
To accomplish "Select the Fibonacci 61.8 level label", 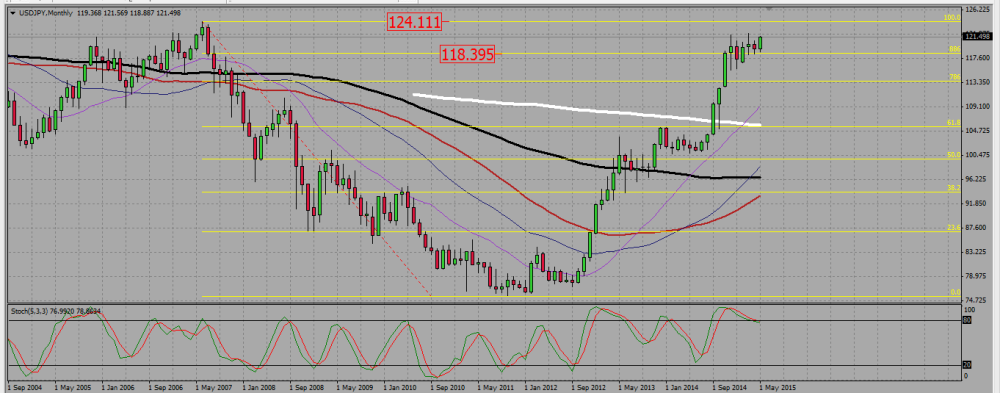I will pyautogui.click(x=955, y=122).
